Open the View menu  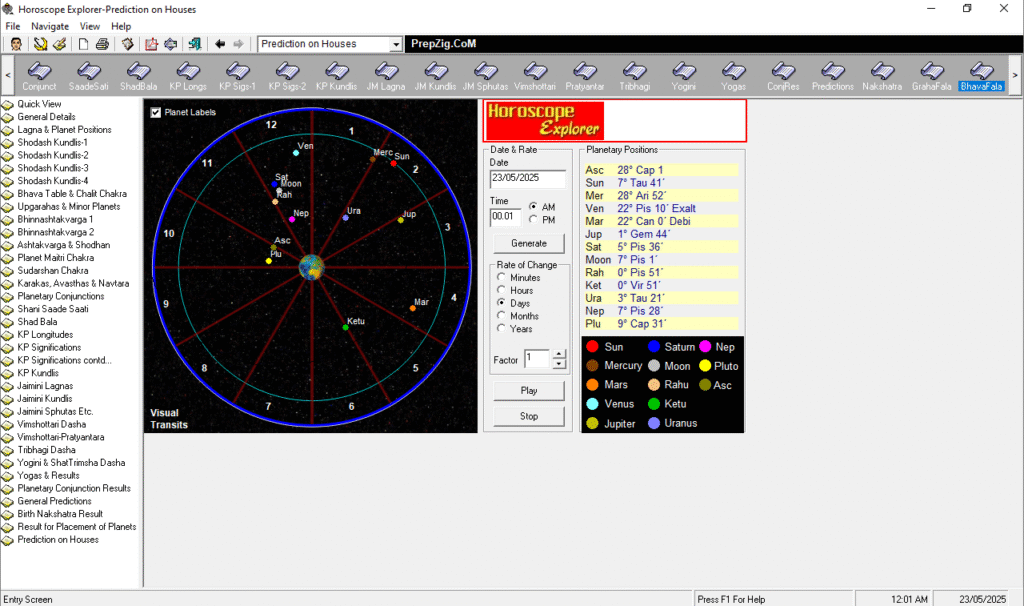(89, 26)
